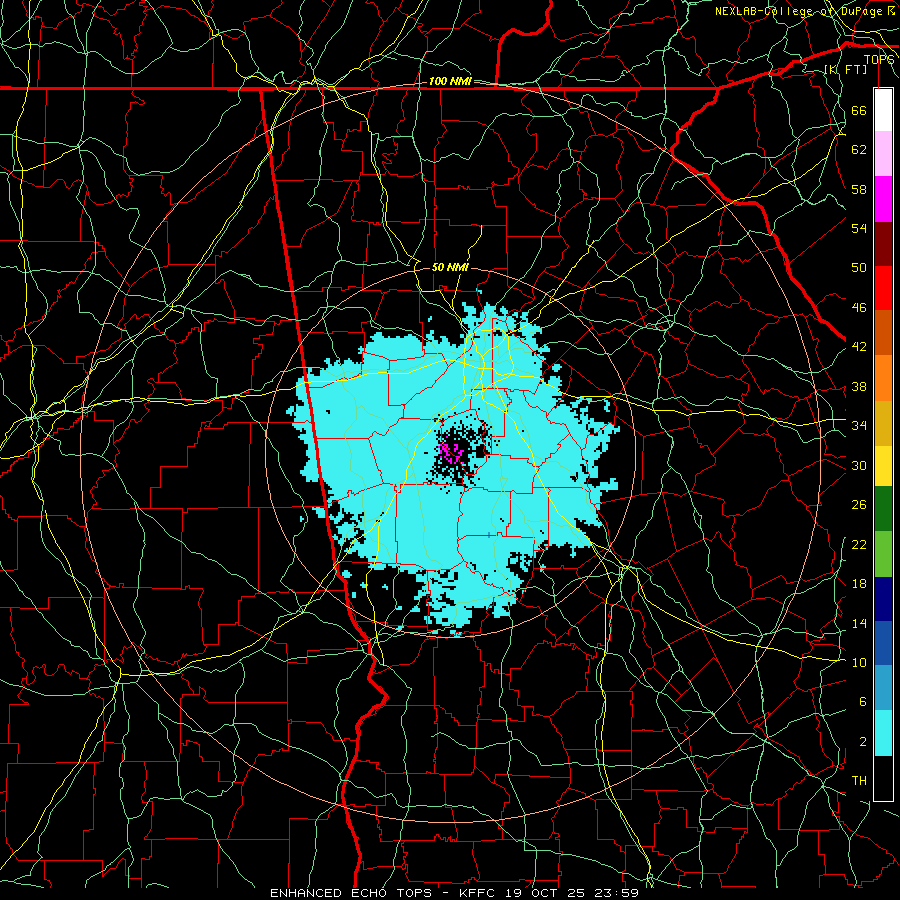Click the 6 legend scale value

click(863, 702)
